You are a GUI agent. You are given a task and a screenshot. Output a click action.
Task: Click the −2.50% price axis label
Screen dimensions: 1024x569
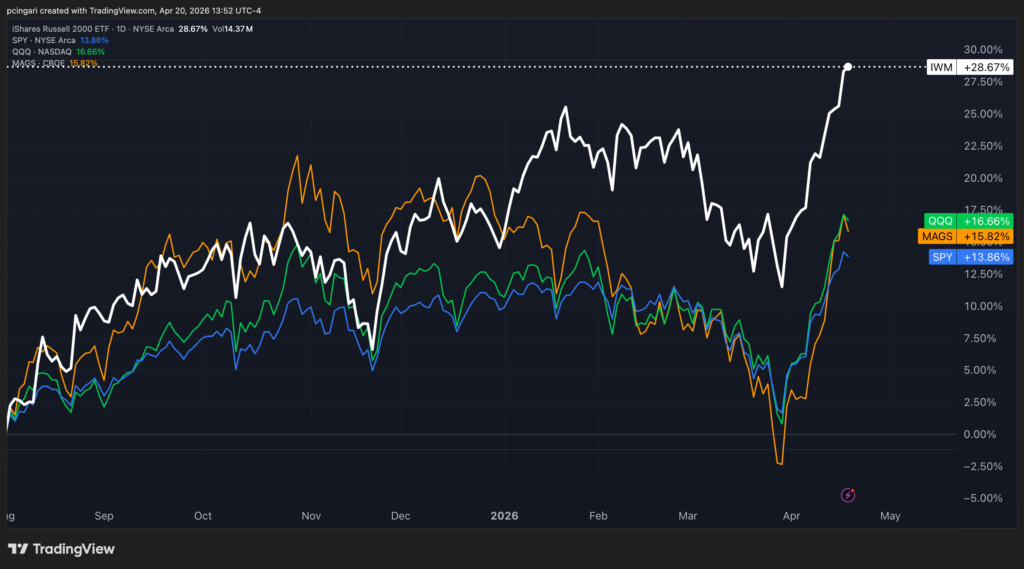[983, 466]
